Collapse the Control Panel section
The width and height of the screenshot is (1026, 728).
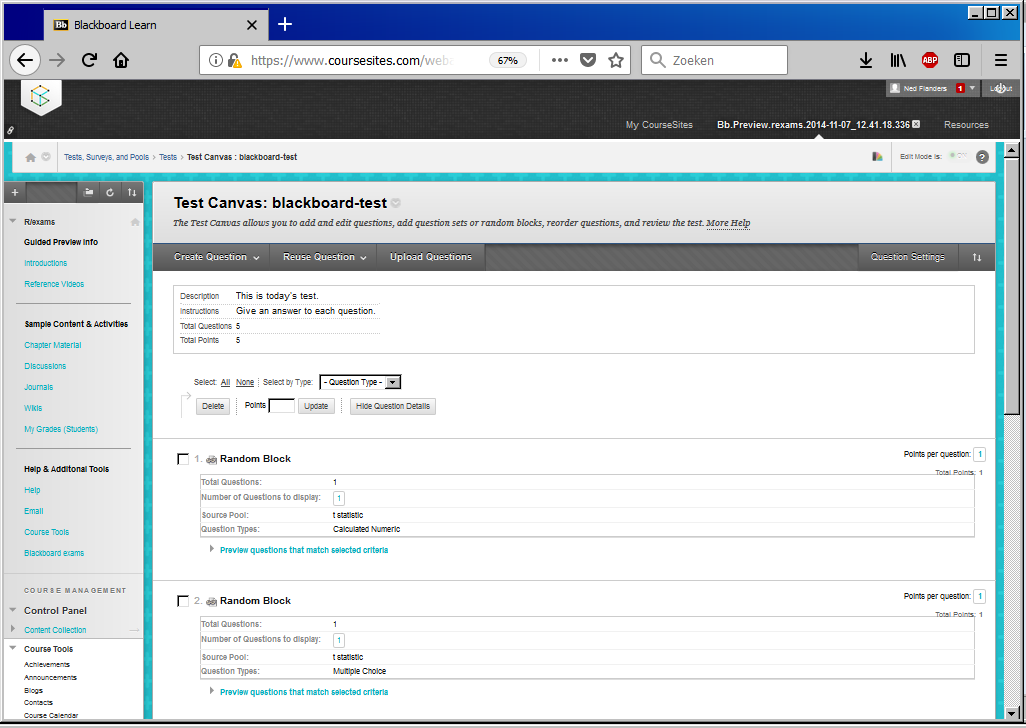click(12, 610)
